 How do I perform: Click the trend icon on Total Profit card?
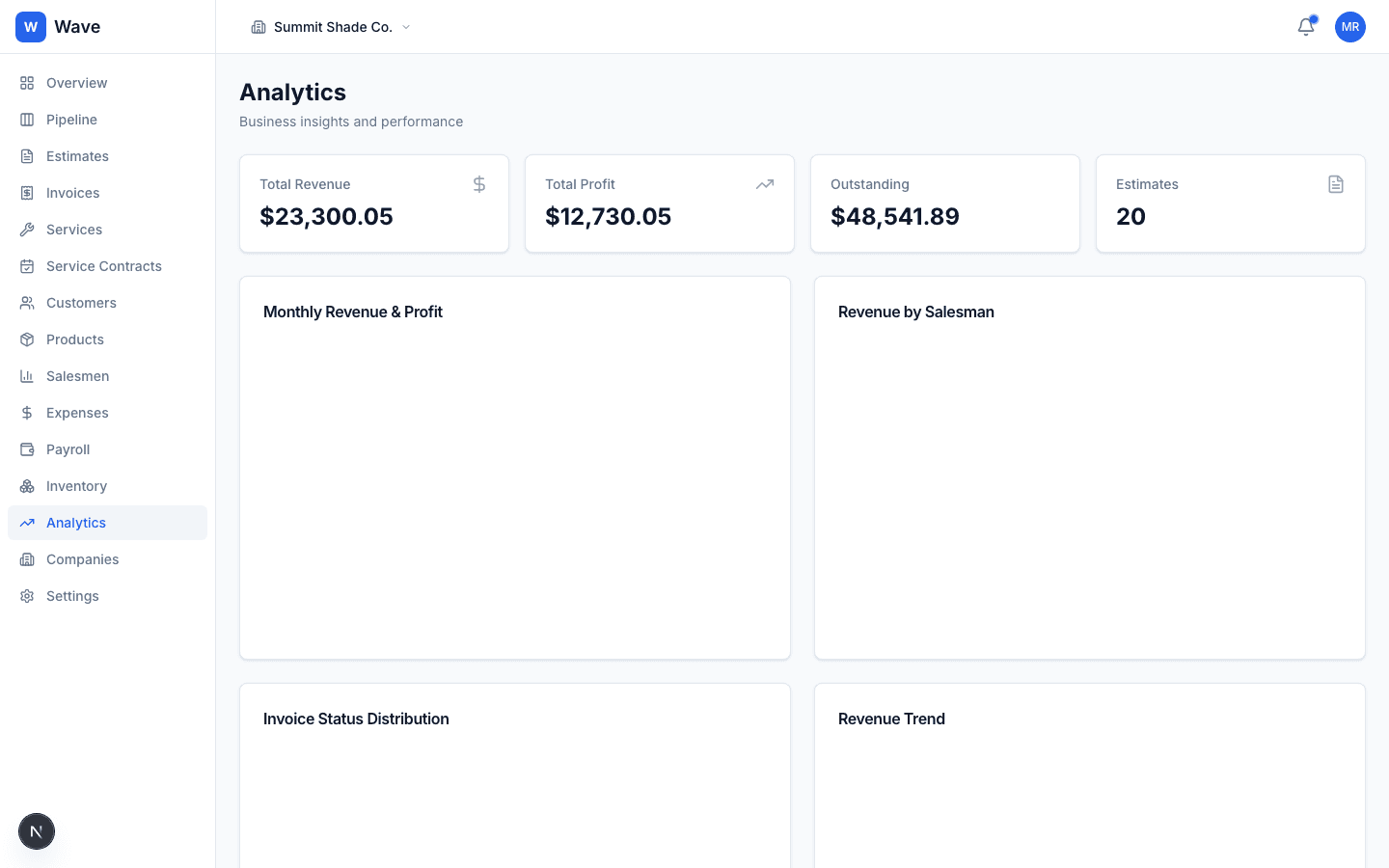(x=765, y=183)
